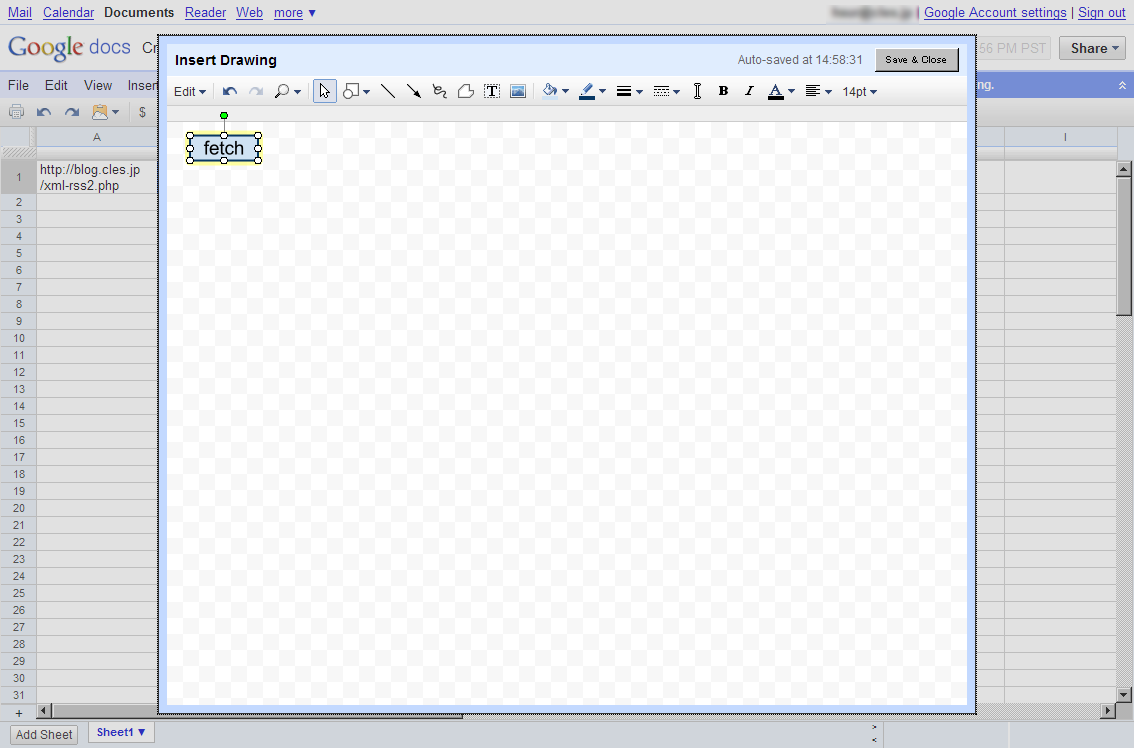Select the Polyline tool

[x=465, y=91]
